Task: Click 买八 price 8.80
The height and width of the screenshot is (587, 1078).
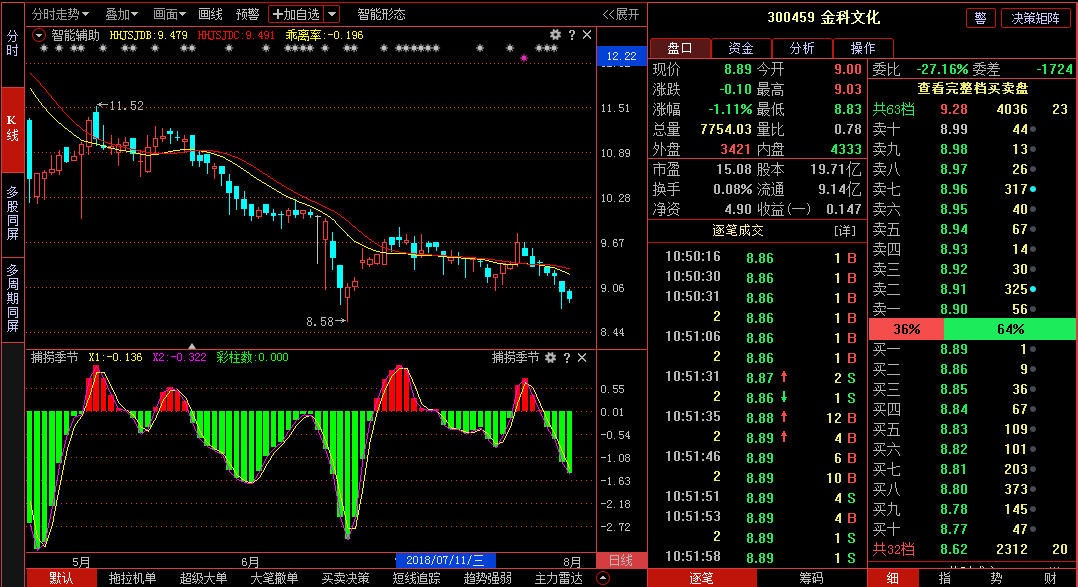Action: [954, 489]
